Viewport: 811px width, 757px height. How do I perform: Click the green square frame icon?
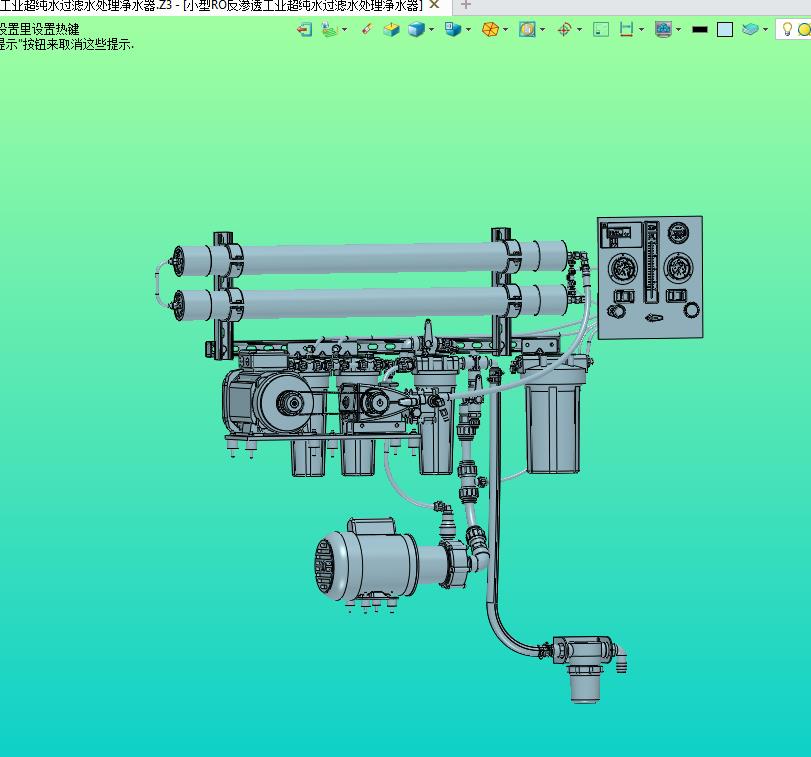point(600,29)
